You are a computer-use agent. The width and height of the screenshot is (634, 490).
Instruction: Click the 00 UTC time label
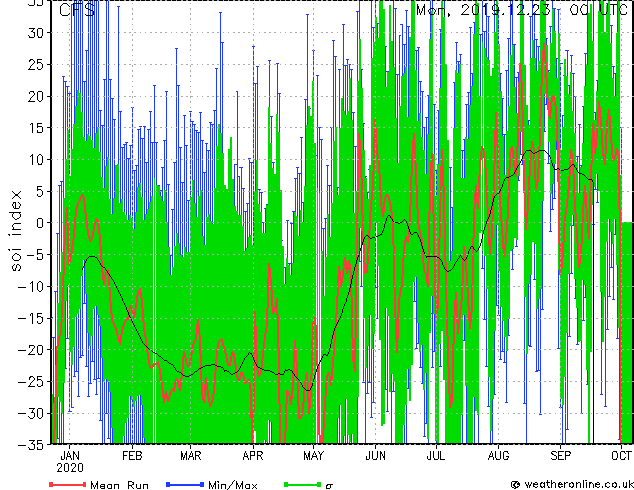(599, 9)
